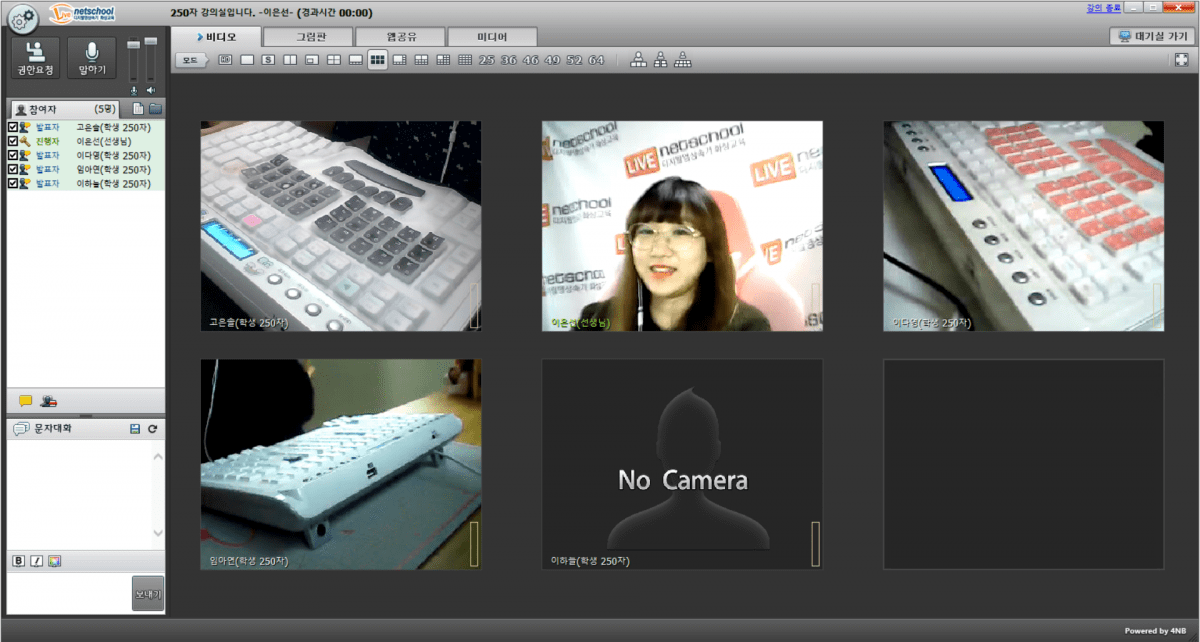
Task: Click the 권한요청 permission request button
Action: [x=35, y=59]
